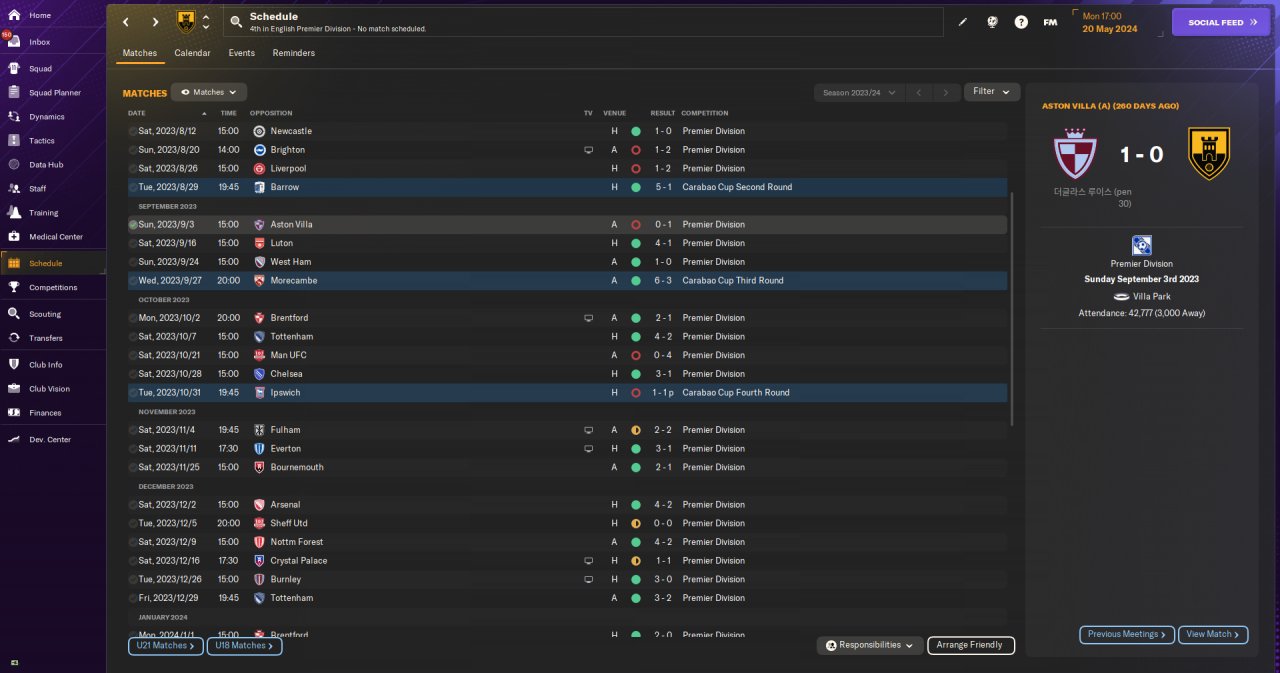The width and height of the screenshot is (1280, 673).
Task: Switch to the Calendar tab
Action: [192, 53]
